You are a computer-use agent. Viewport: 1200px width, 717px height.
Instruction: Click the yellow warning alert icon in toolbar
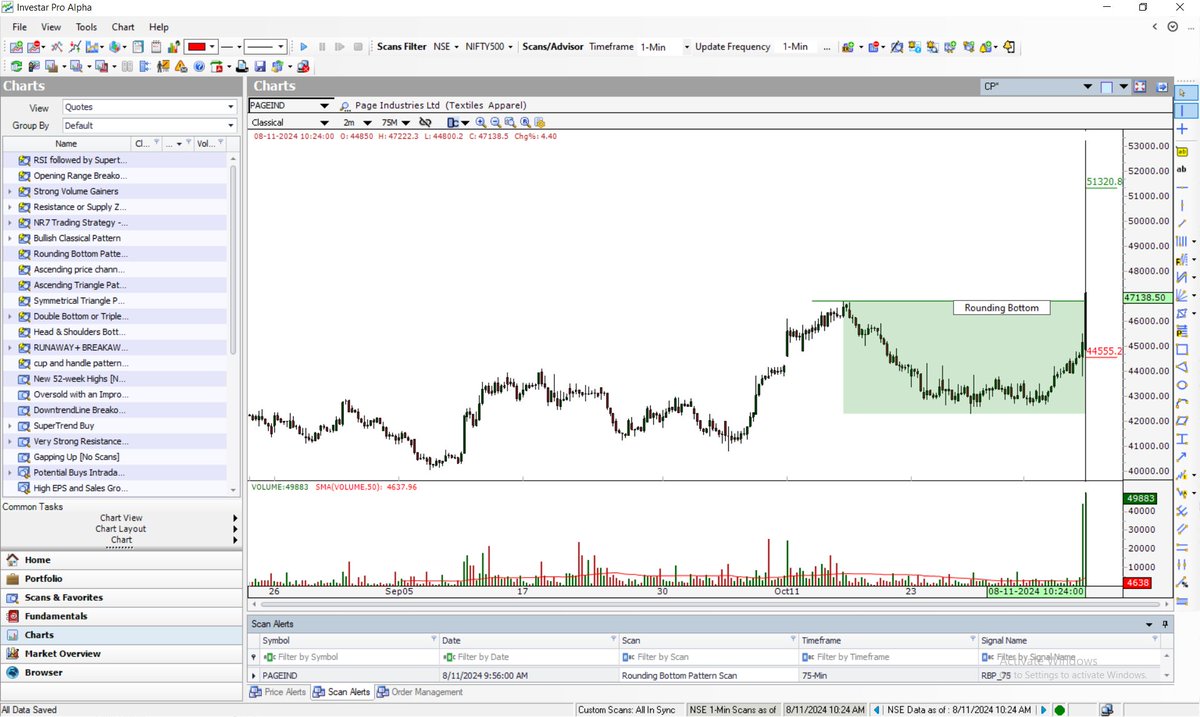coord(180,66)
